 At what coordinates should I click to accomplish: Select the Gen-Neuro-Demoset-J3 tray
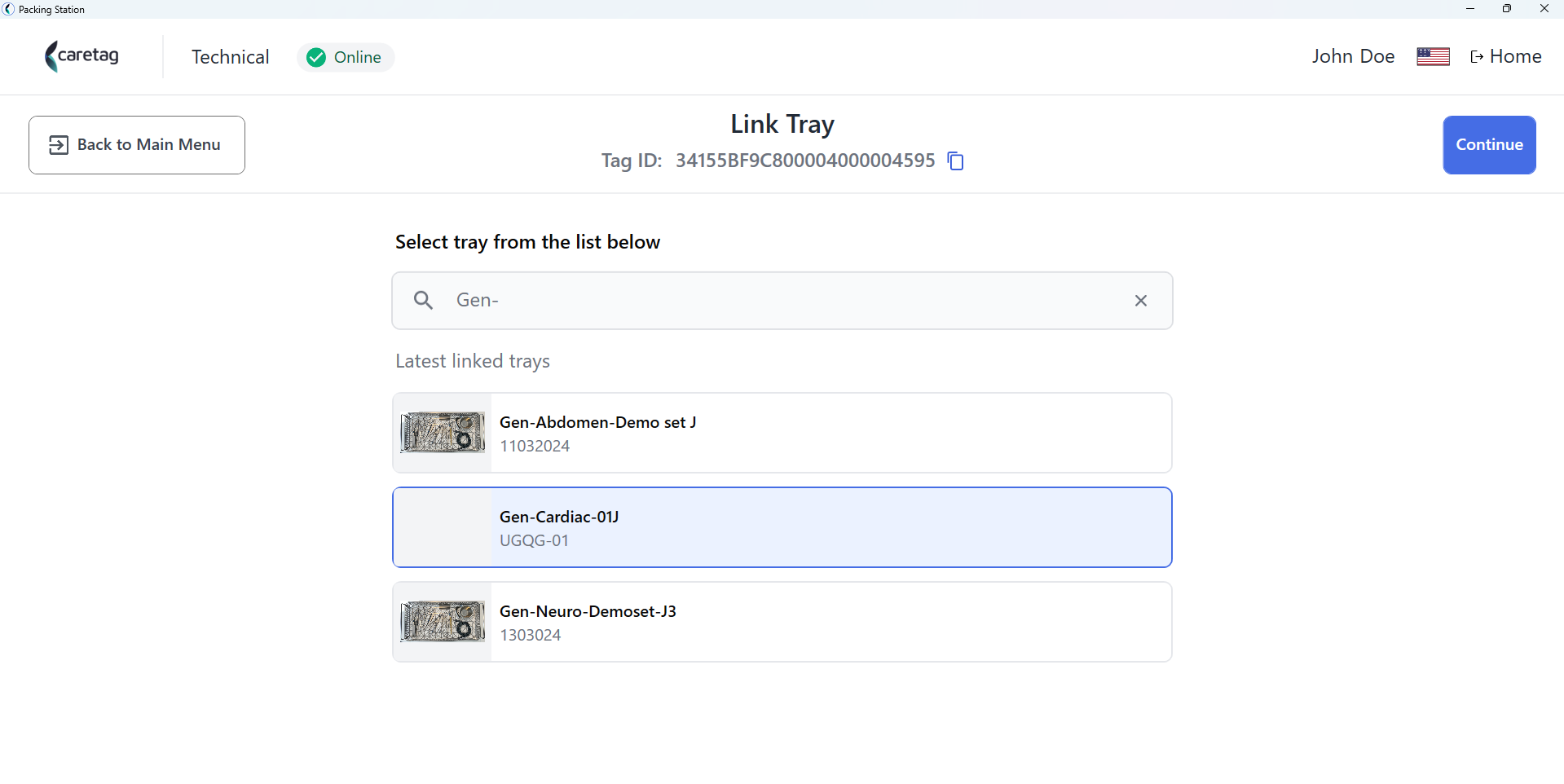coord(782,622)
